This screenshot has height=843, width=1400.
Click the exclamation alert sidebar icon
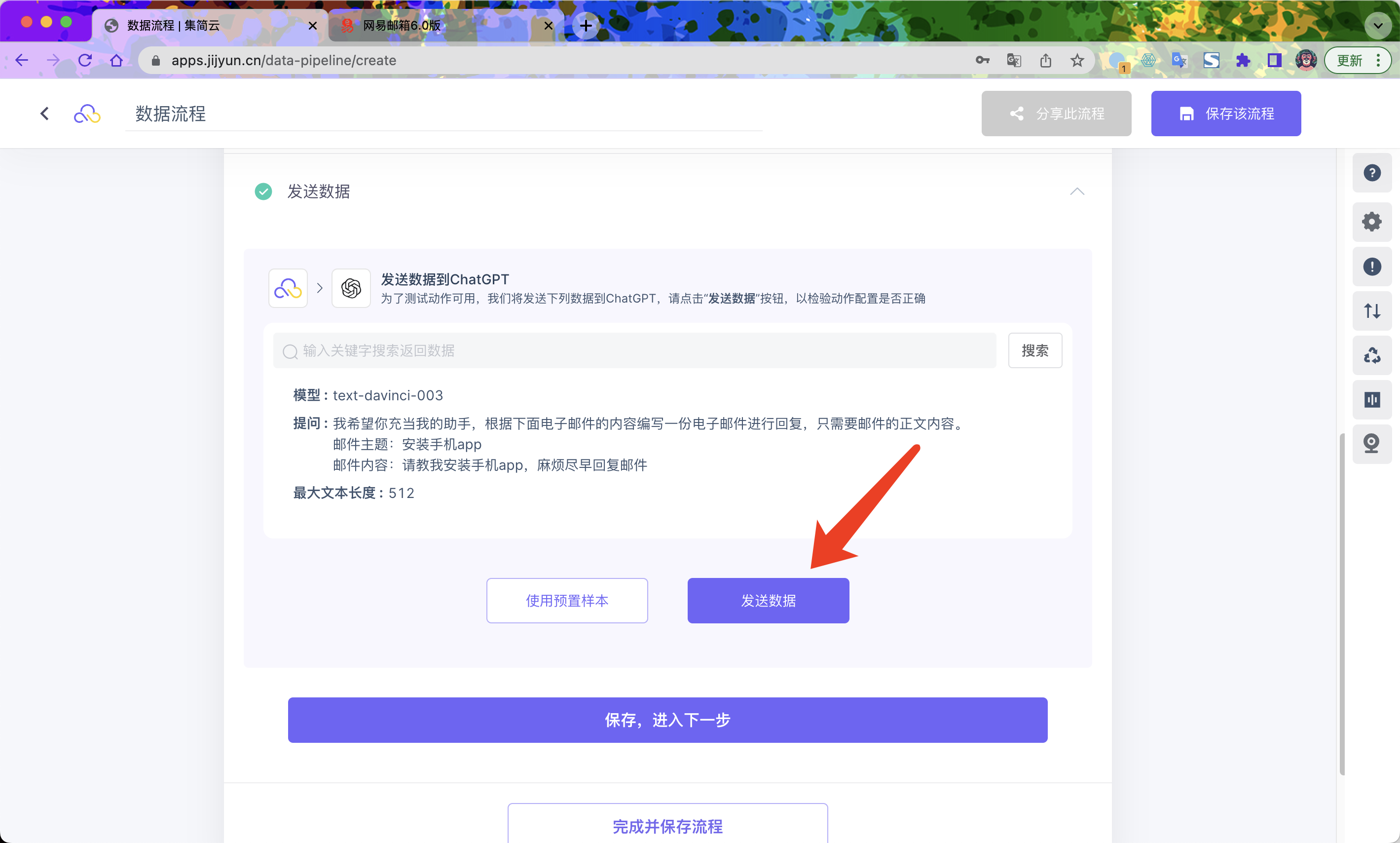[x=1371, y=267]
